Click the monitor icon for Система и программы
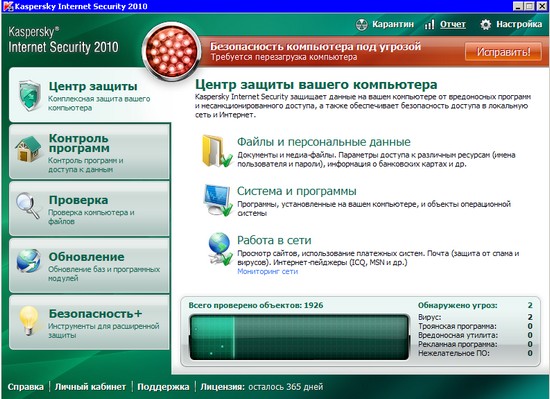Image resolution: width=550 pixels, height=399 pixels. pyautogui.click(x=218, y=200)
